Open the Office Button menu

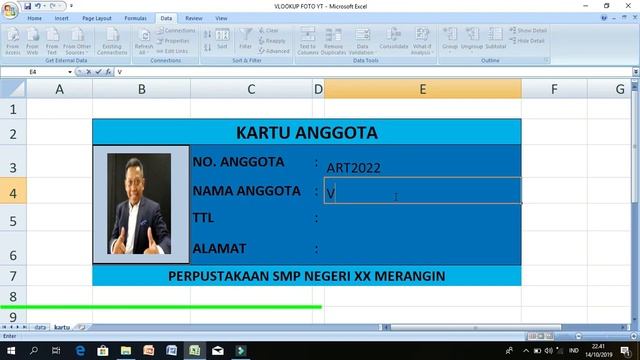pyautogui.click(x=10, y=10)
